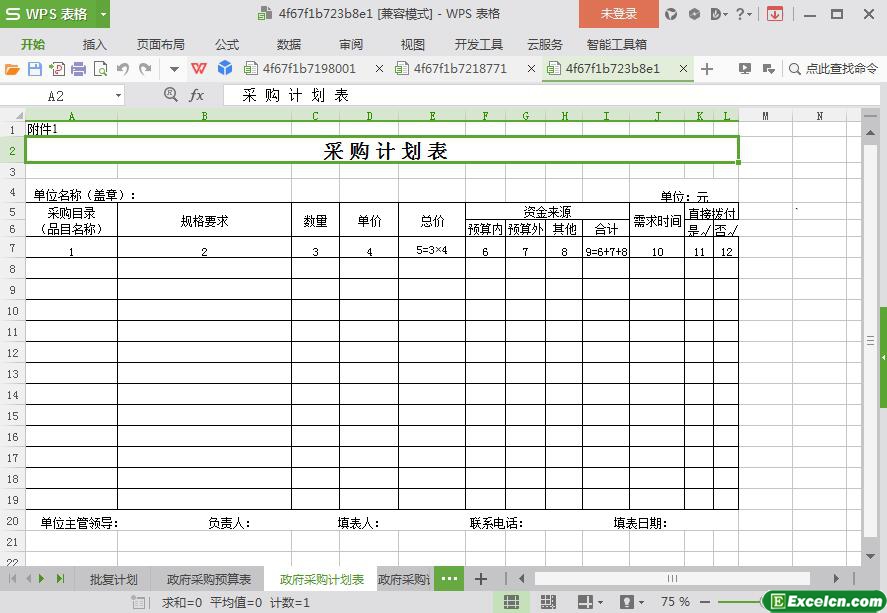Switch to document tab 4f67f1b7198001

[x=309, y=69]
